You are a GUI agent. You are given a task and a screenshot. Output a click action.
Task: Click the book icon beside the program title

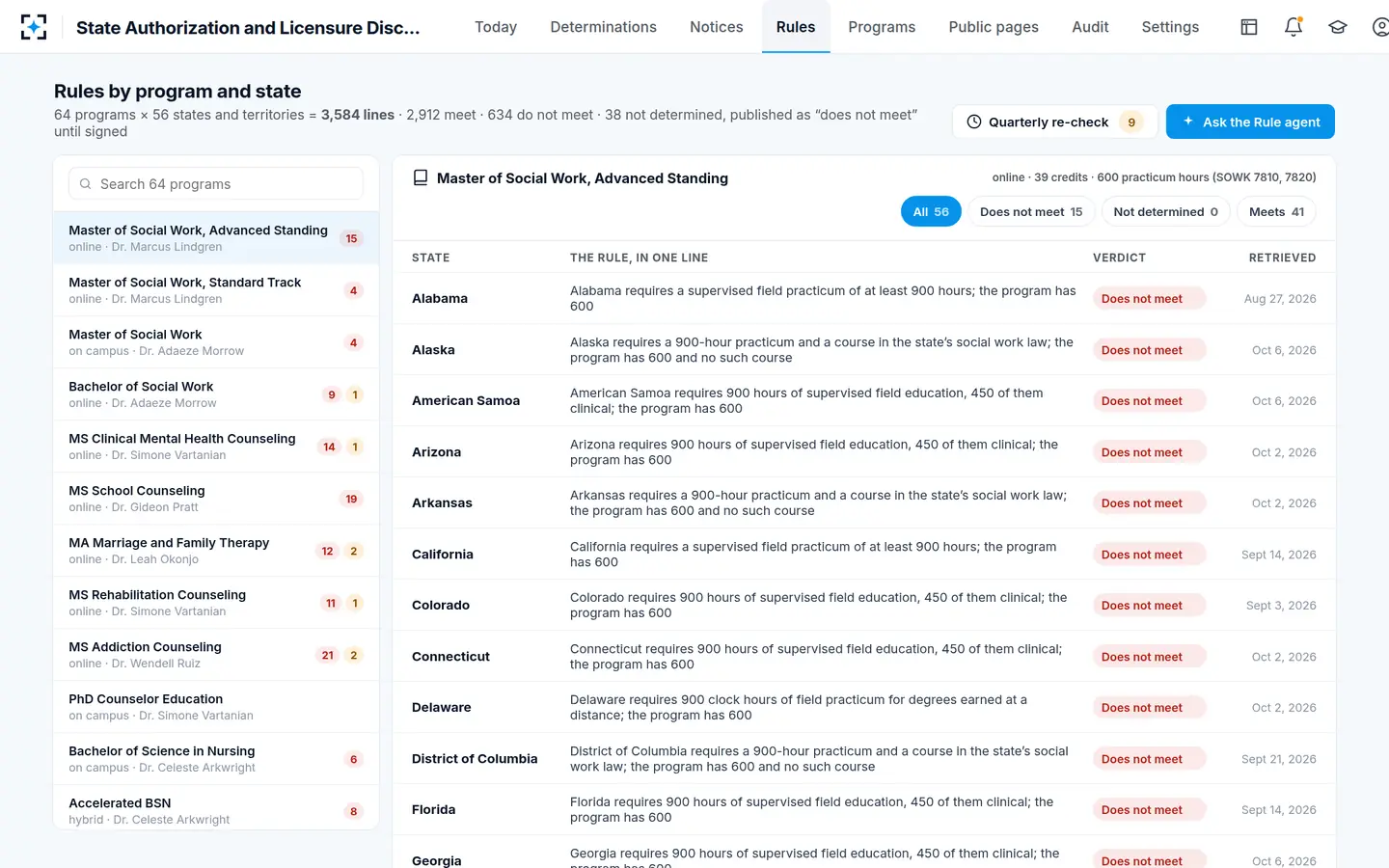coord(421,177)
